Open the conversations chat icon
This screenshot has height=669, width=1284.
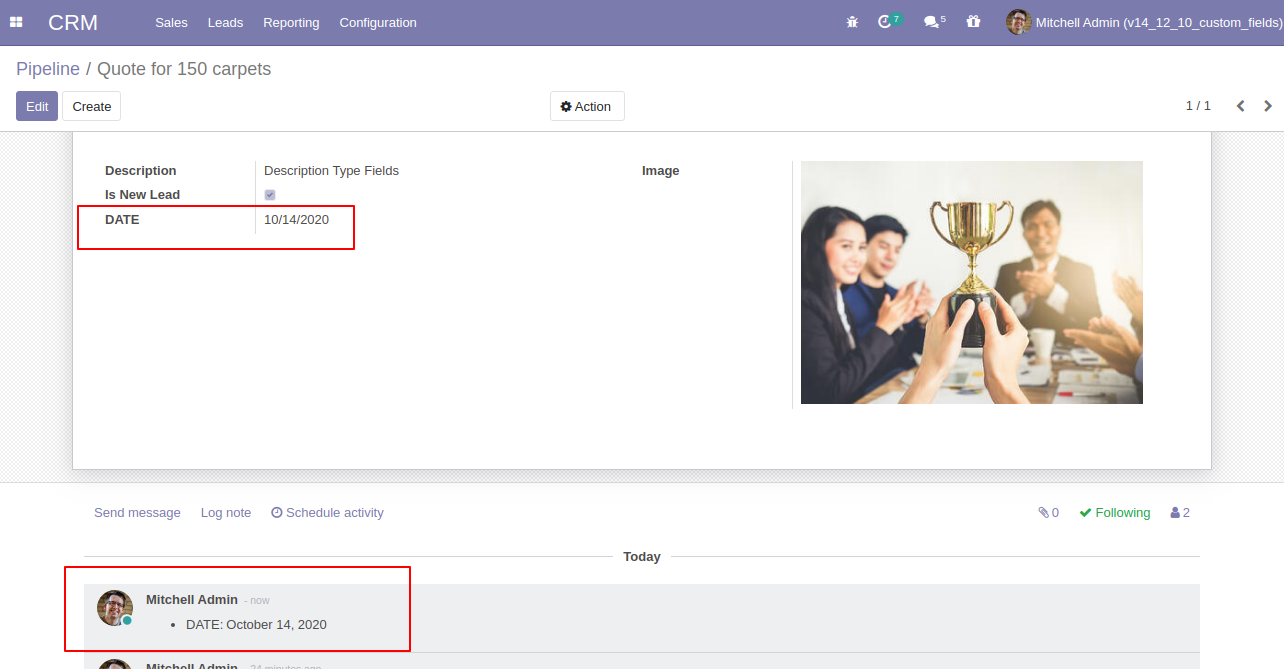click(931, 22)
